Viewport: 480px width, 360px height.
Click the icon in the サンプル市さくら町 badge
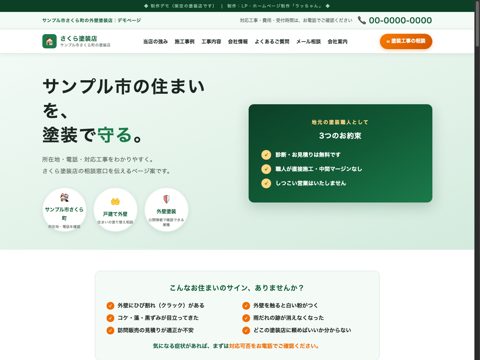click(64, 198)
